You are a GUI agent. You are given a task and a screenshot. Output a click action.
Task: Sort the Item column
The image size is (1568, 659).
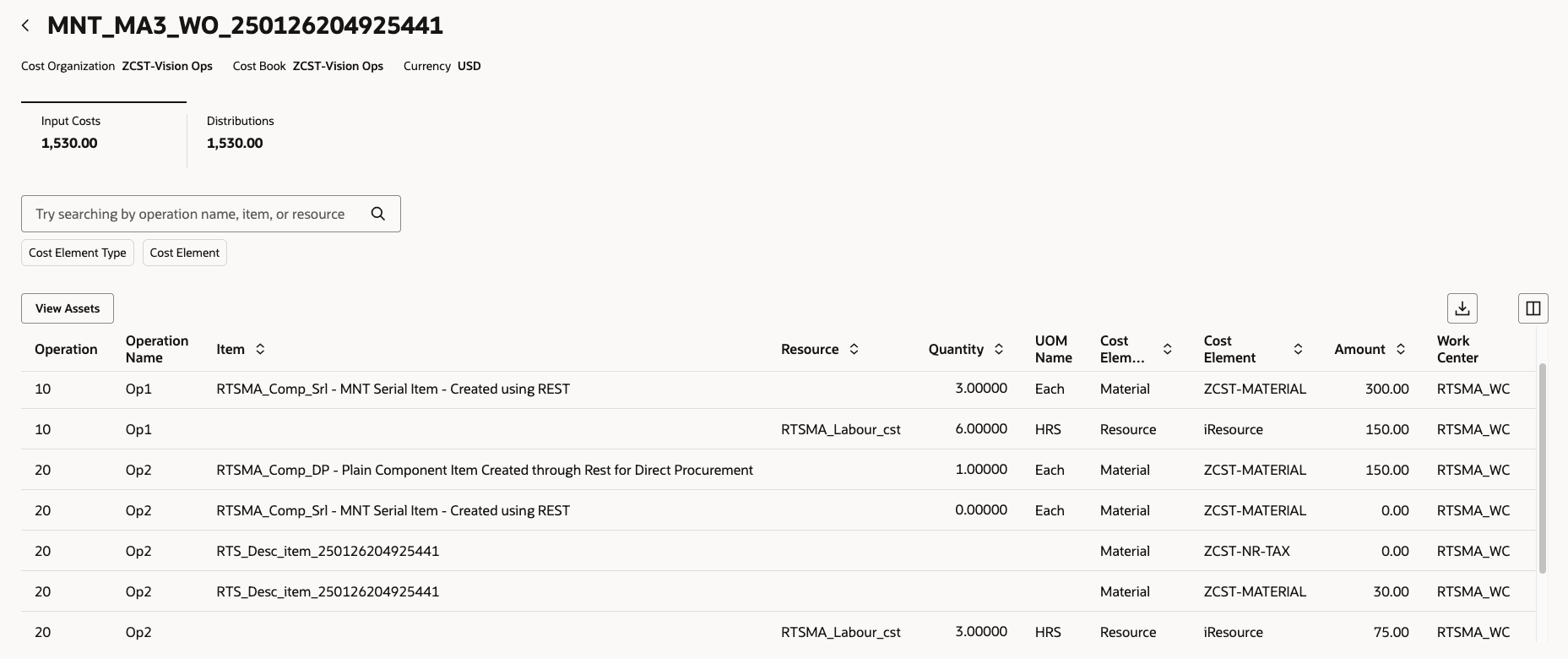click(258, 348)
